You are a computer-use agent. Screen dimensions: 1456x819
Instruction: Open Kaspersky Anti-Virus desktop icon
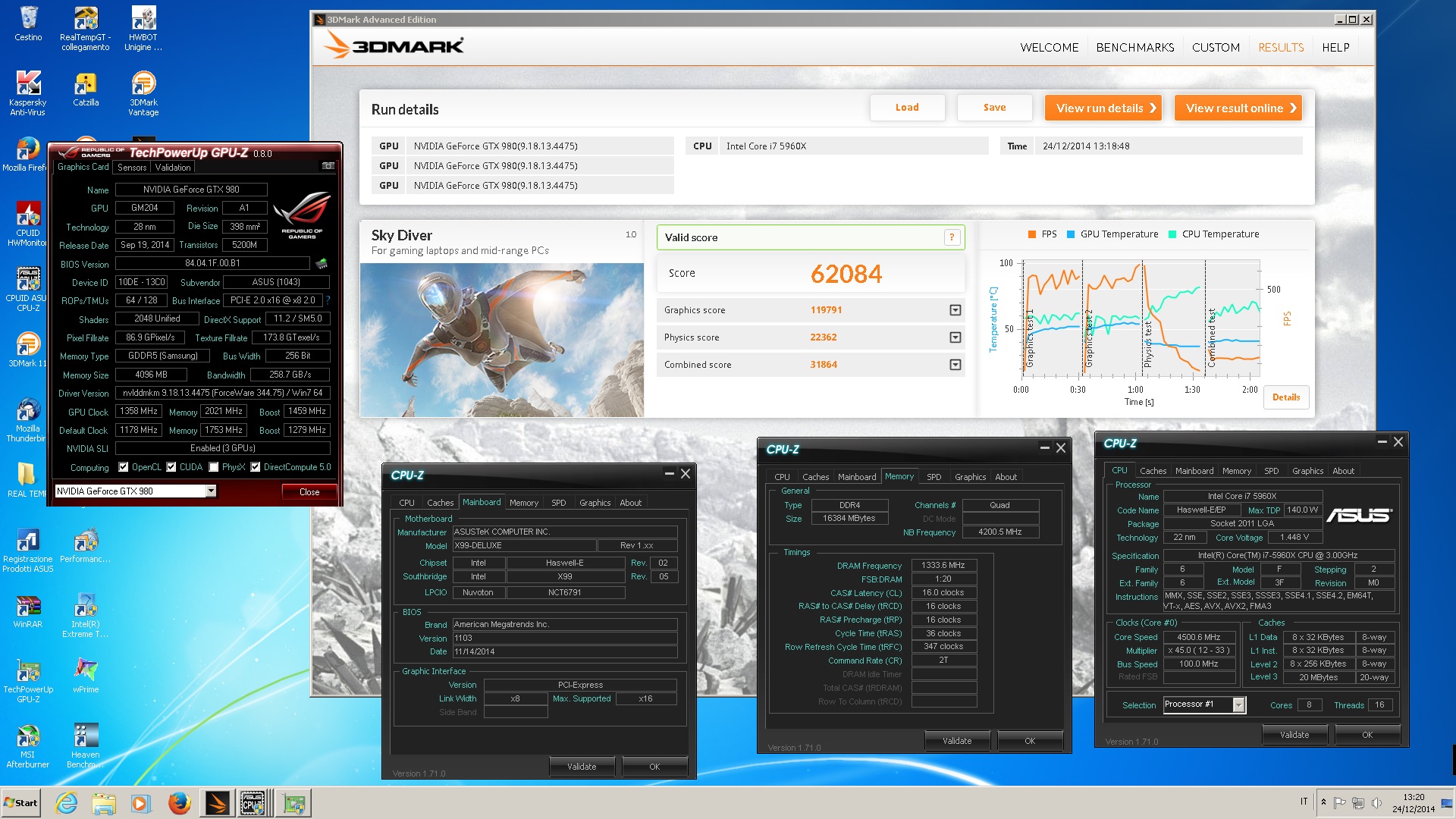click(x=28, y=93)
